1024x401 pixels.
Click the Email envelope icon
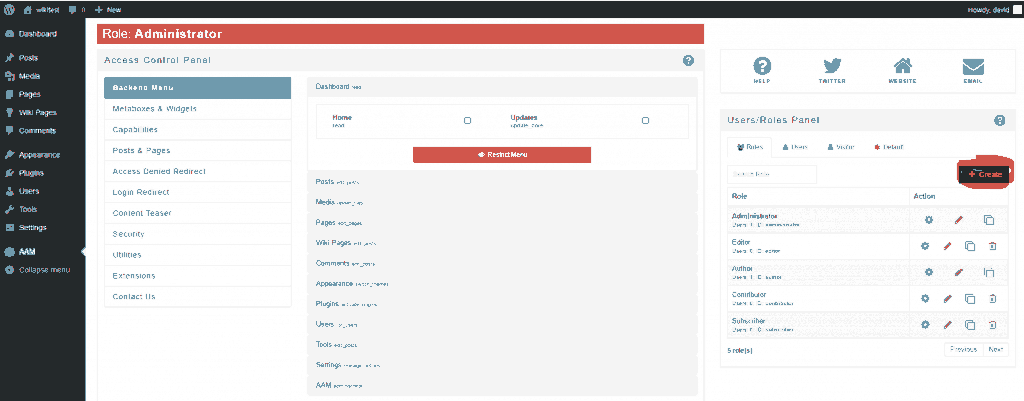click(x=973, y=67)
